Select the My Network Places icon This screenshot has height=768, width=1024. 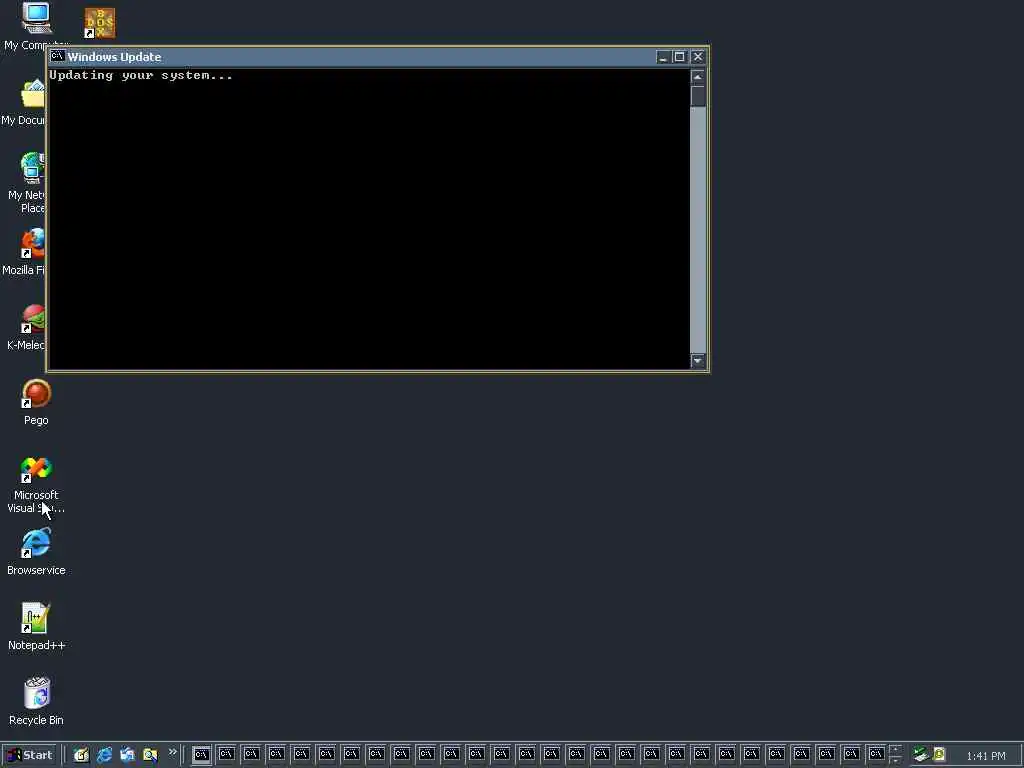(32, 168)
